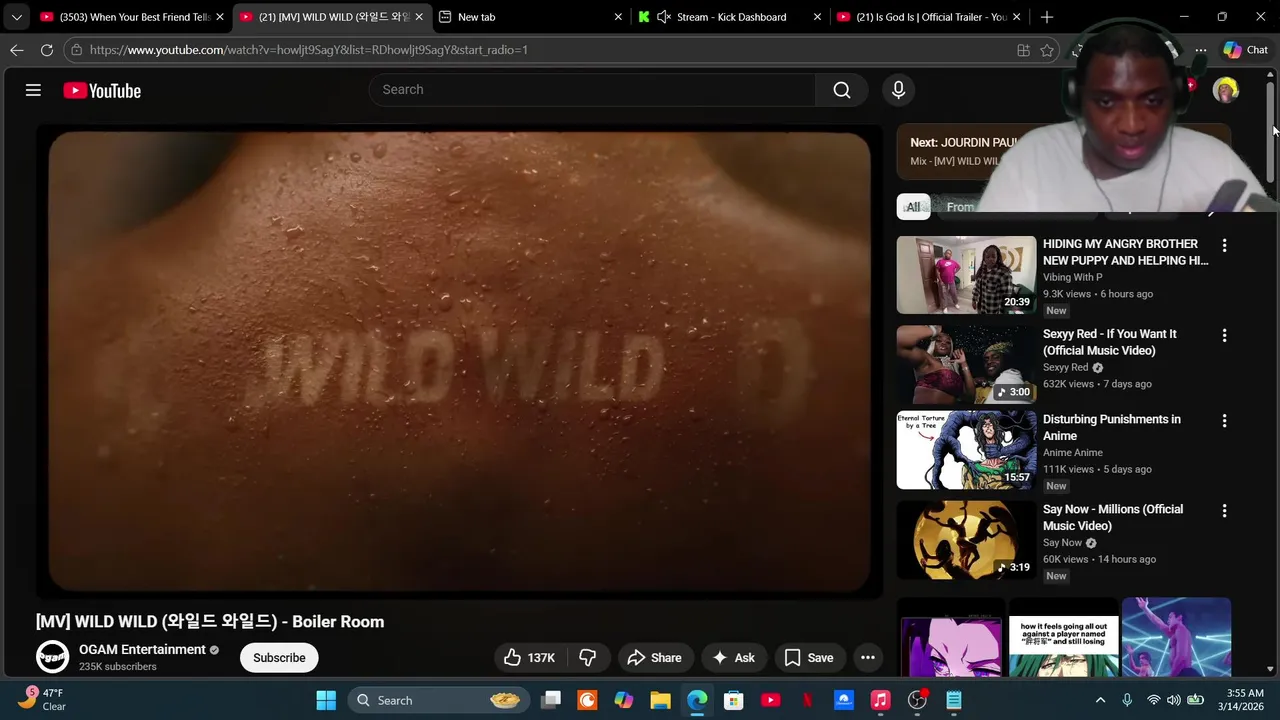This screenshot has height=720, width=1280.
Task: Subscribe to OGAM Entertainment
Action: point(279,657)
